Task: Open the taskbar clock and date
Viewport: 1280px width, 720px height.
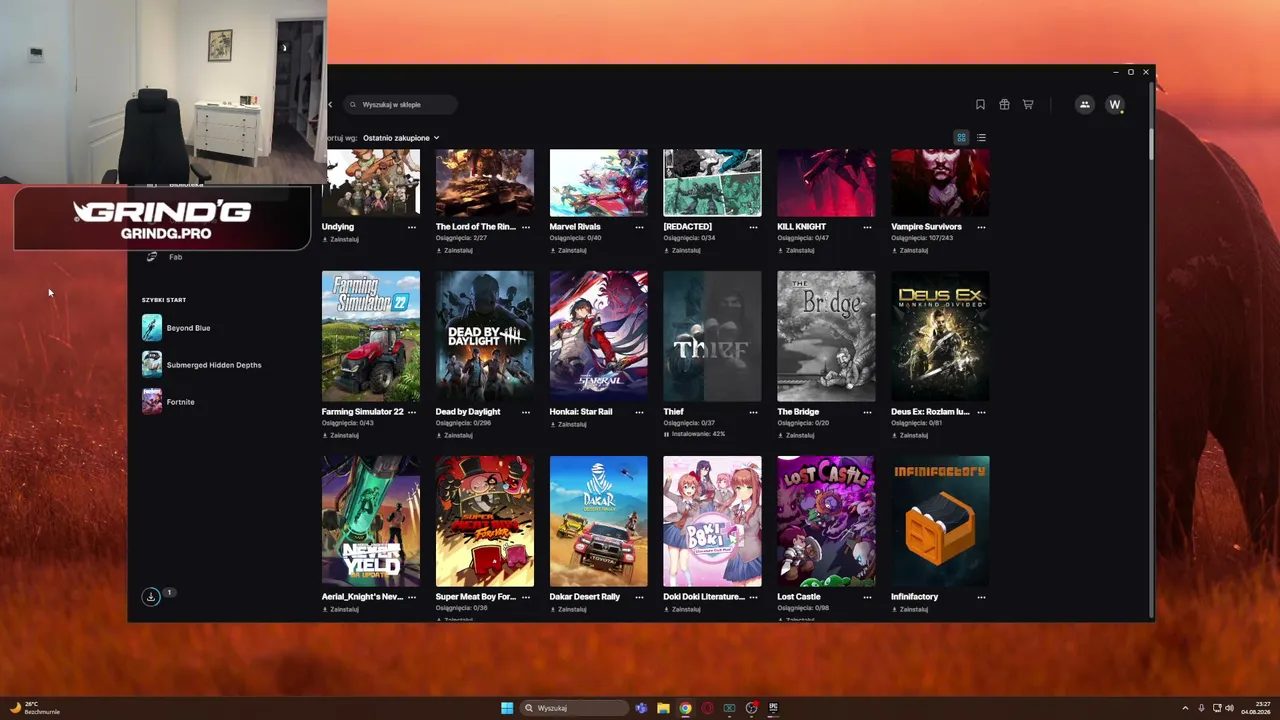Action: 1255,708
